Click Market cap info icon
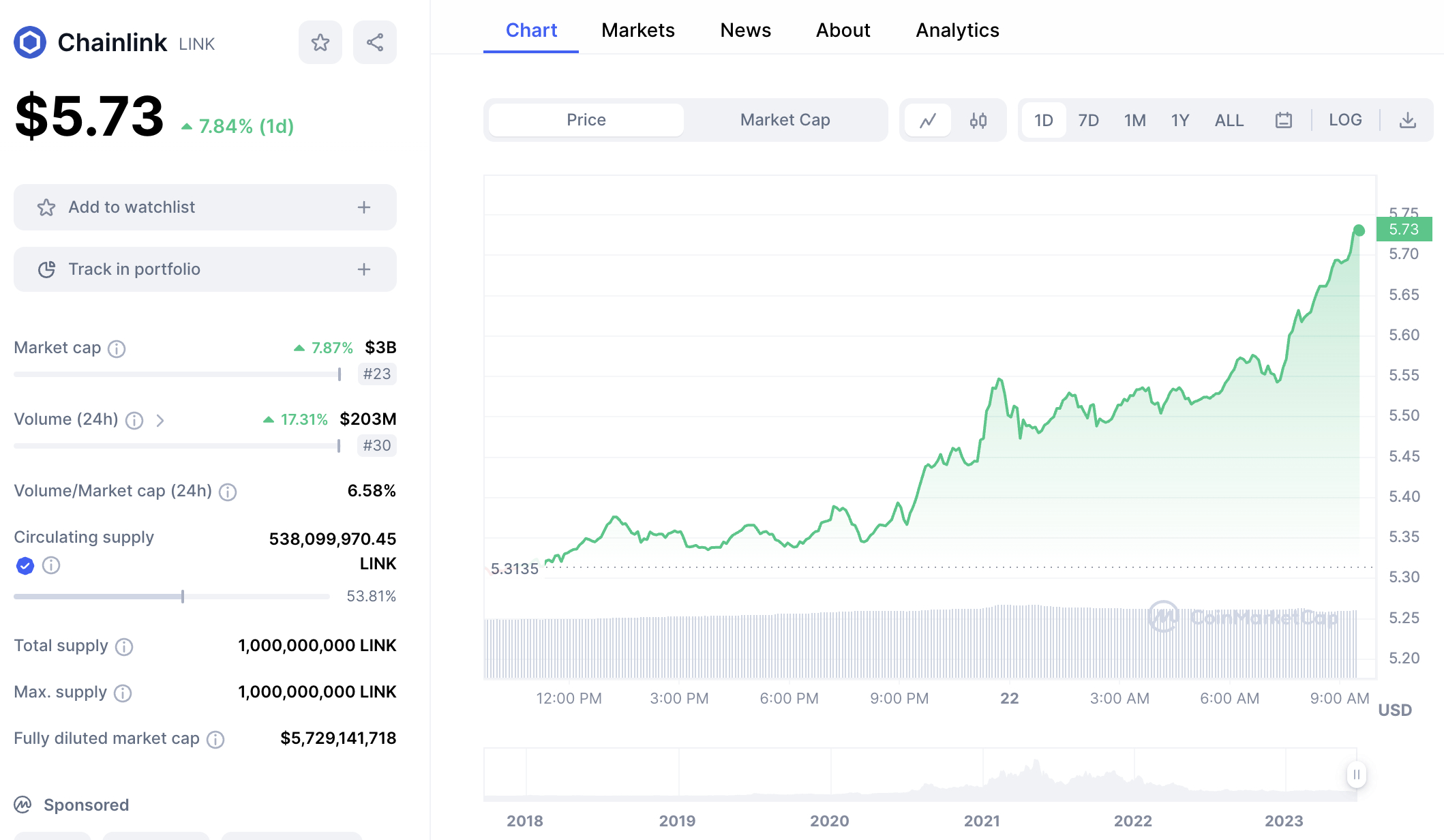The height and width of the screenshot is (840, 1444). tap(117, 349)
